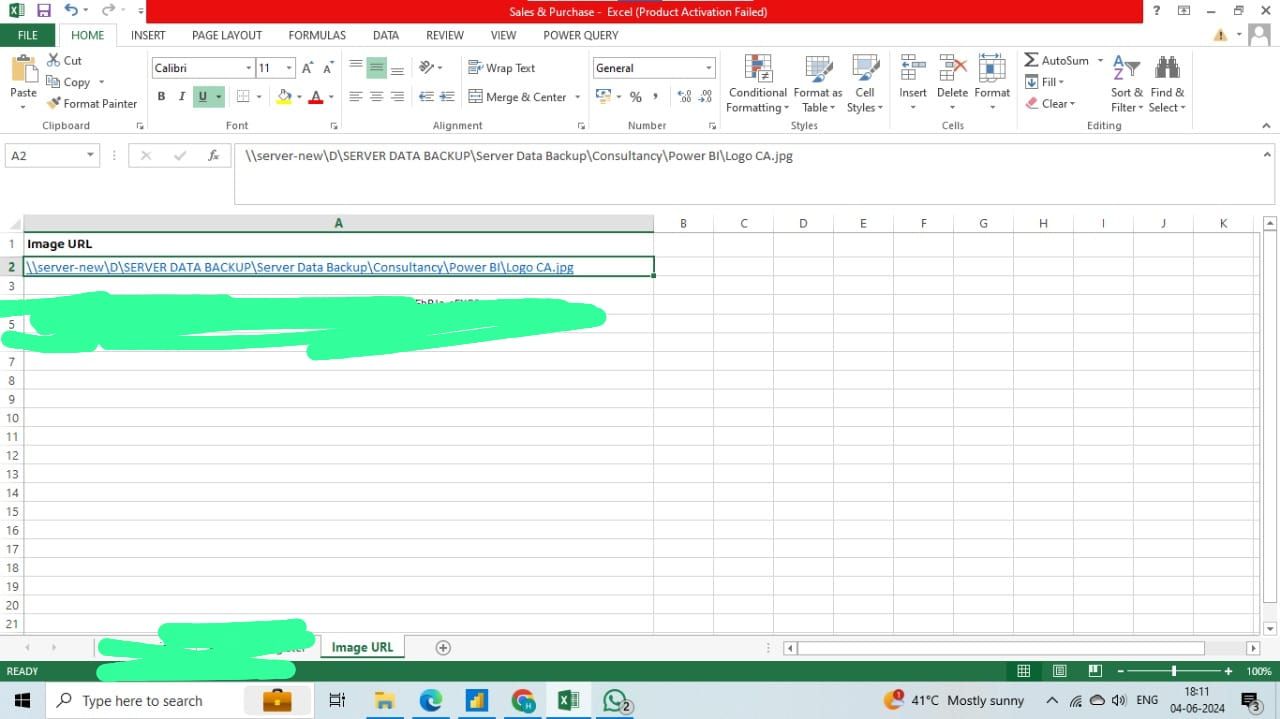This screenshot has width=1280, height=719.
Task: Toggle Italic formatting
Action: (181, 97)
